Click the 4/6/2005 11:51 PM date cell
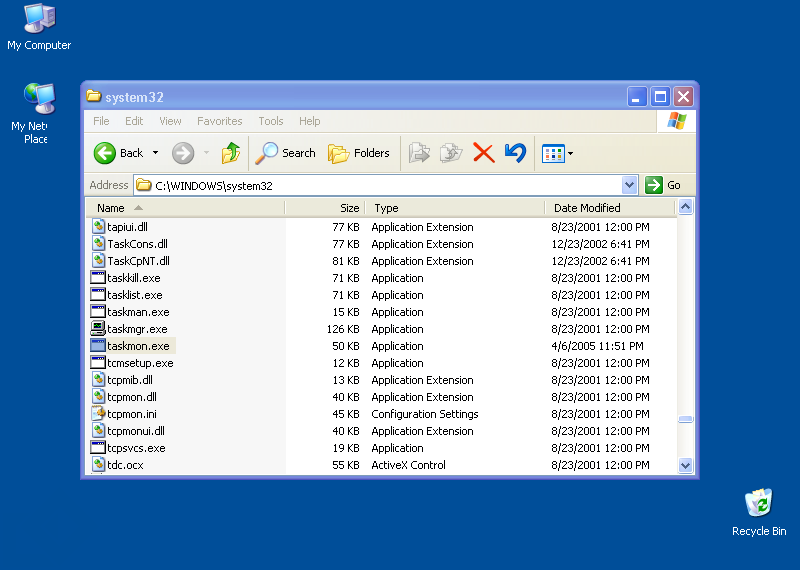 click(597, 346)
